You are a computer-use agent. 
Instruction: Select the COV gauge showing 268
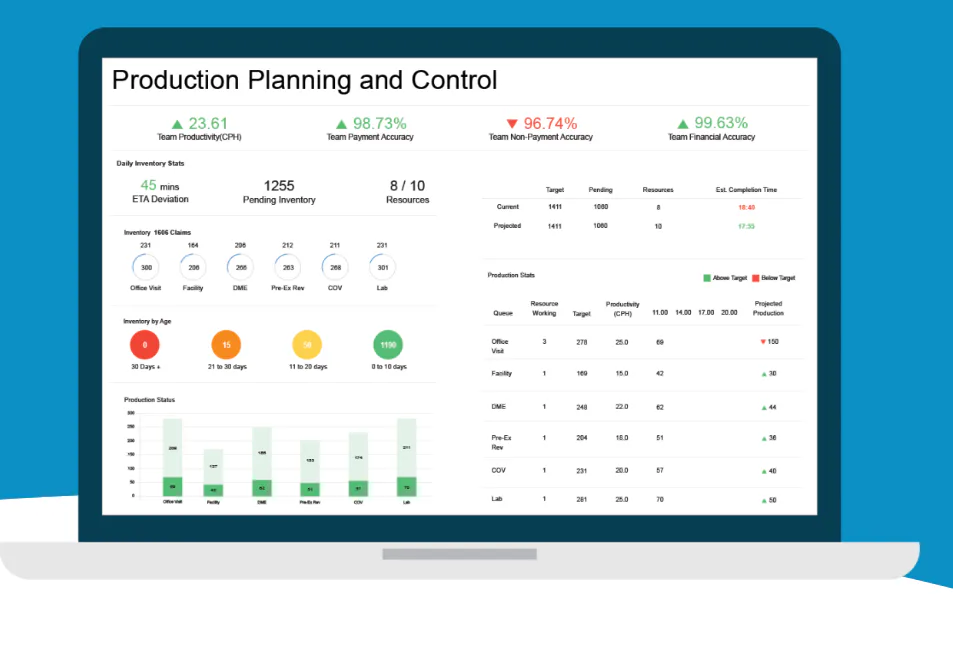coord(335,267)
